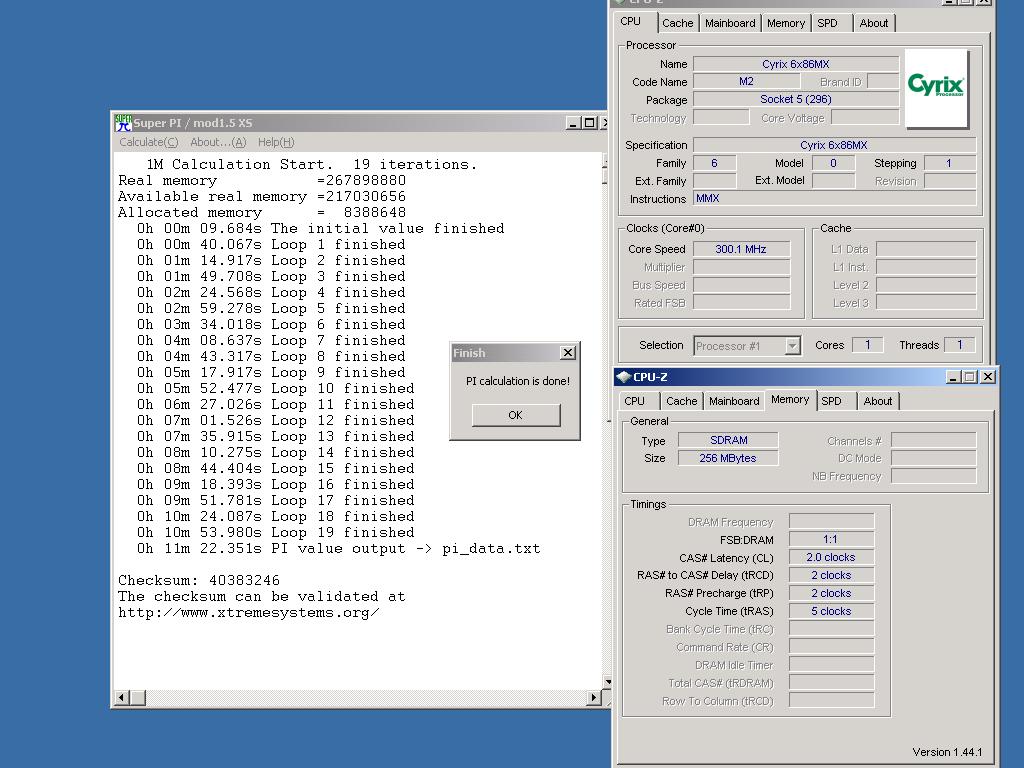The image size is (1024, 768).
Task: Click the memory Size field 256 MBytes
Action: [x=728, y=458]
